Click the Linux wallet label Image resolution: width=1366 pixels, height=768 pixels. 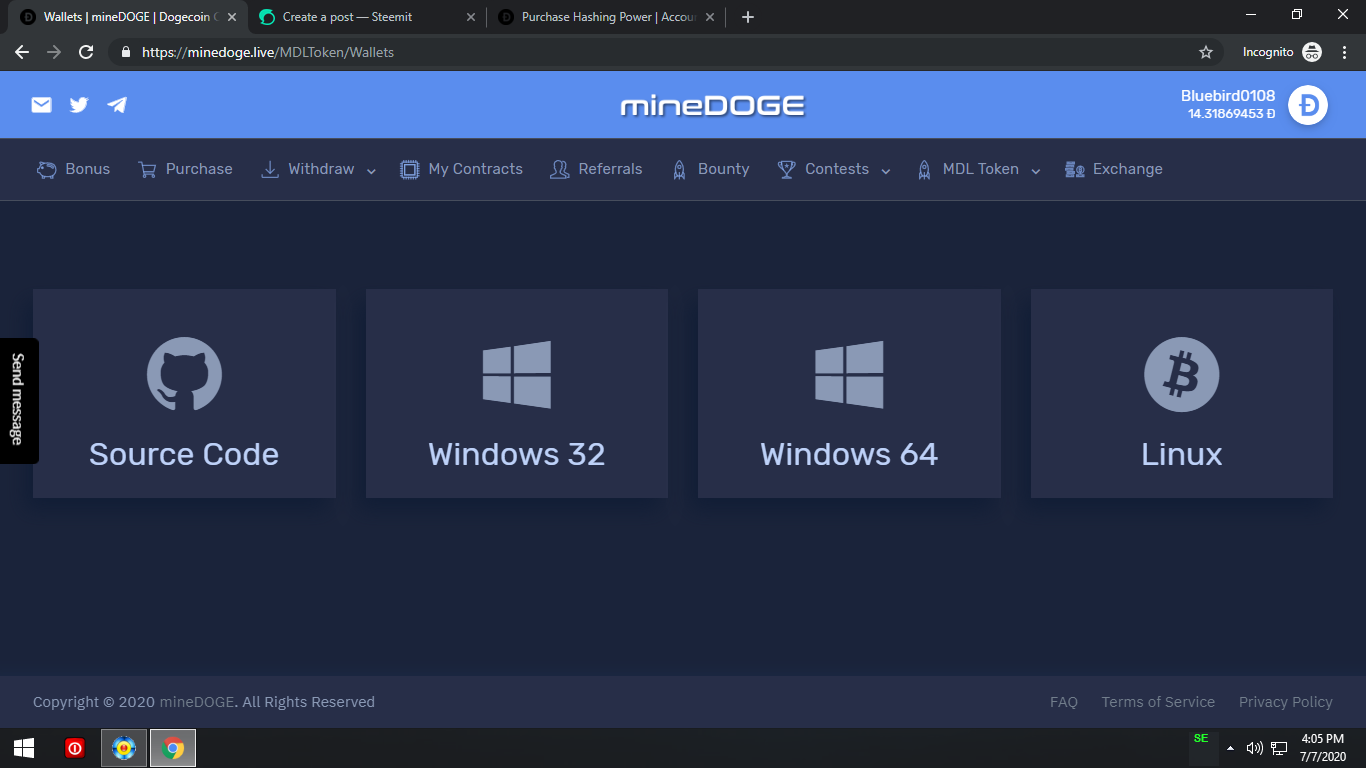[1182, 454]
